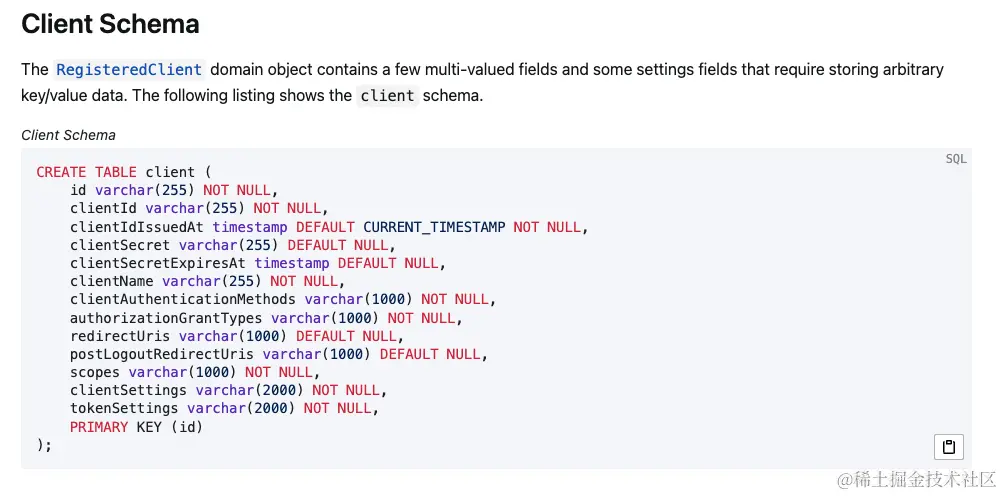Click the SQL language label
1003x496 pixels.
tap(956, 159)
